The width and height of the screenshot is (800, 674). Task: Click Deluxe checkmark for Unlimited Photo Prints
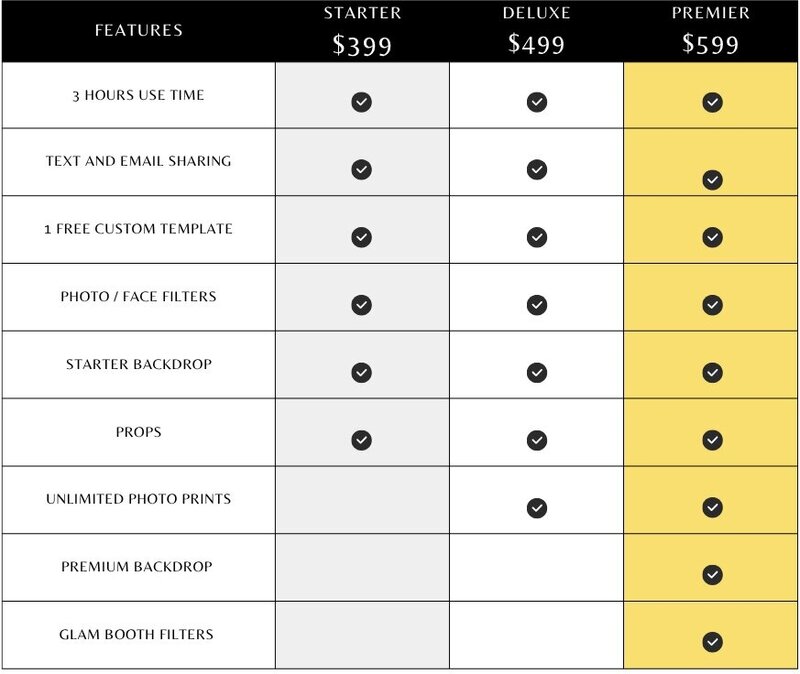tap(537, 508)
